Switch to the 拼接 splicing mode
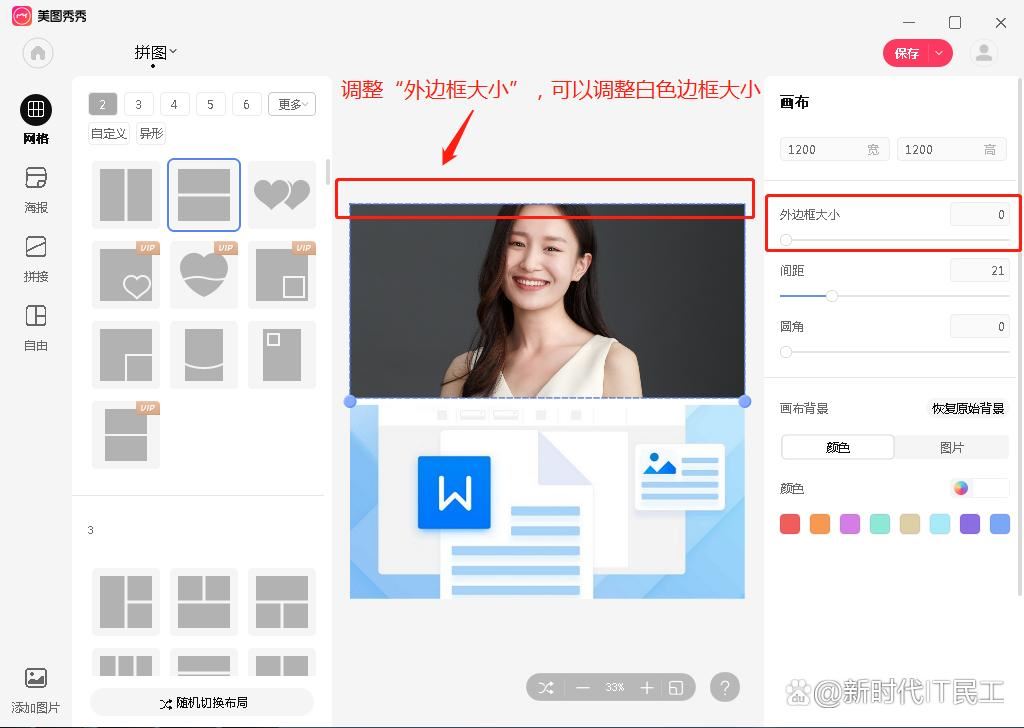Screen dimensions: 1024x728 [x=35, y=258]
